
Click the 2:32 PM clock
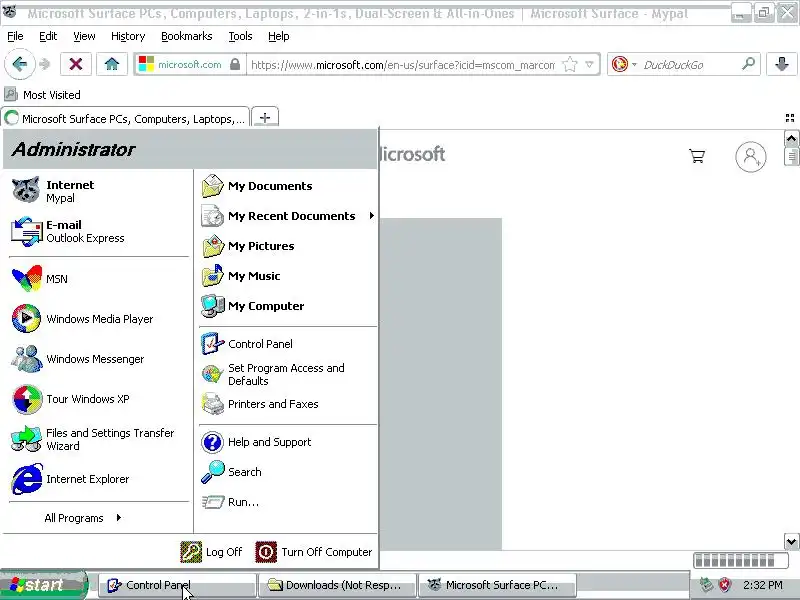click(x=763, y=585)
